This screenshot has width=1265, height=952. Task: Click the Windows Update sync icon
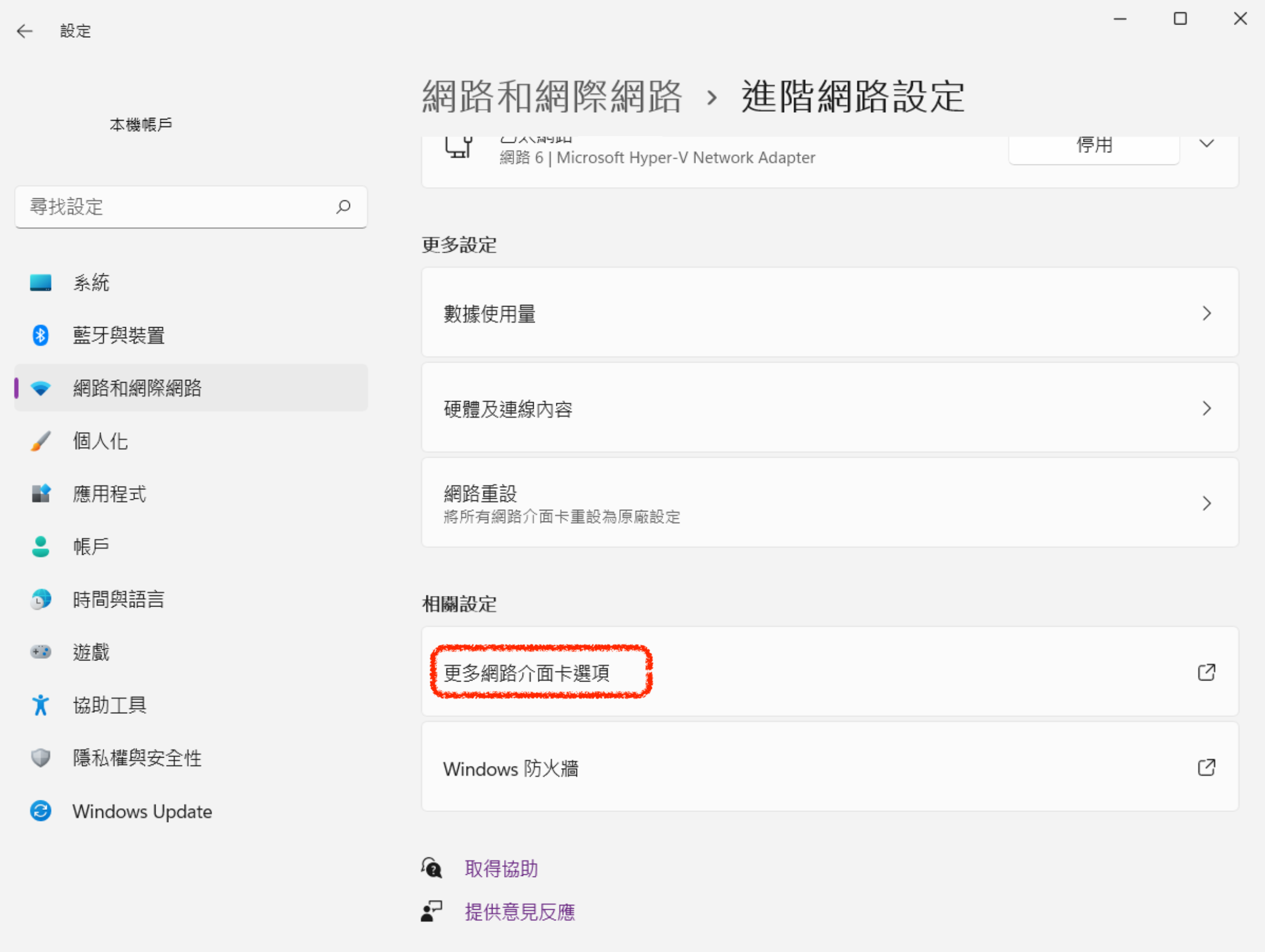[40, 811]
